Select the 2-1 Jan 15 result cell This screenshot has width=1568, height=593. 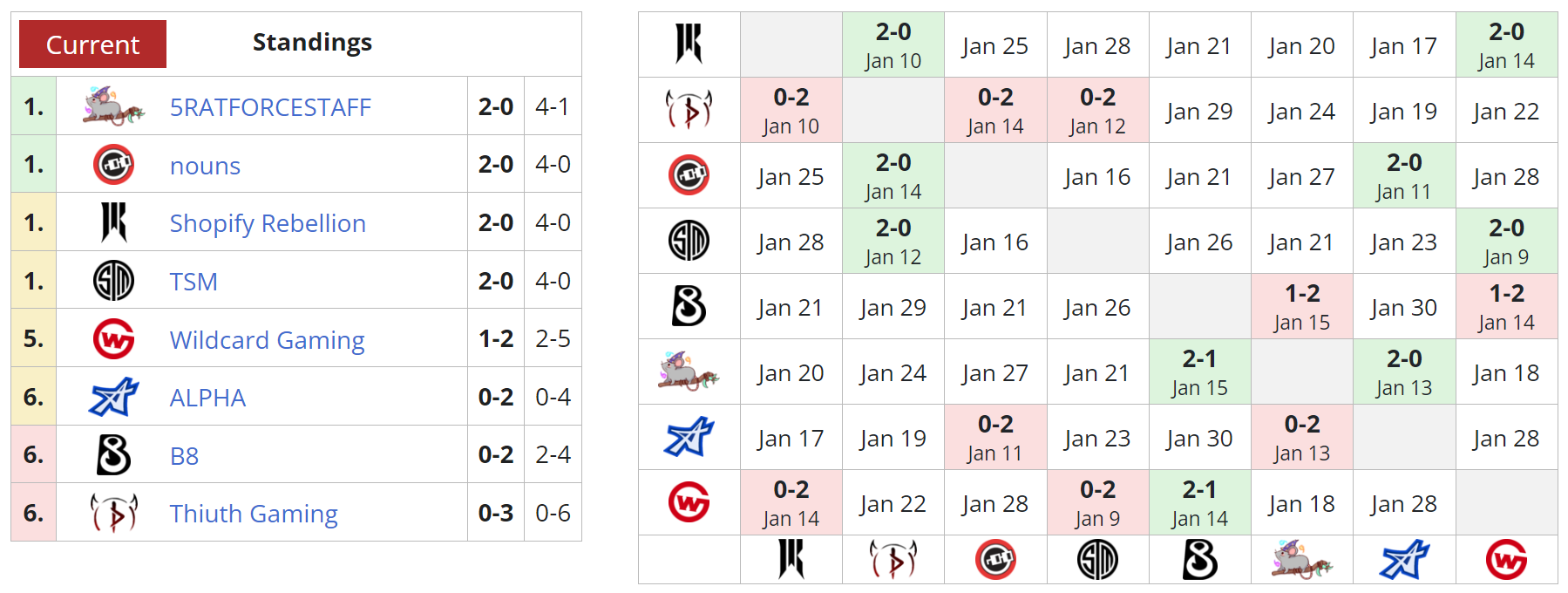1199,372
